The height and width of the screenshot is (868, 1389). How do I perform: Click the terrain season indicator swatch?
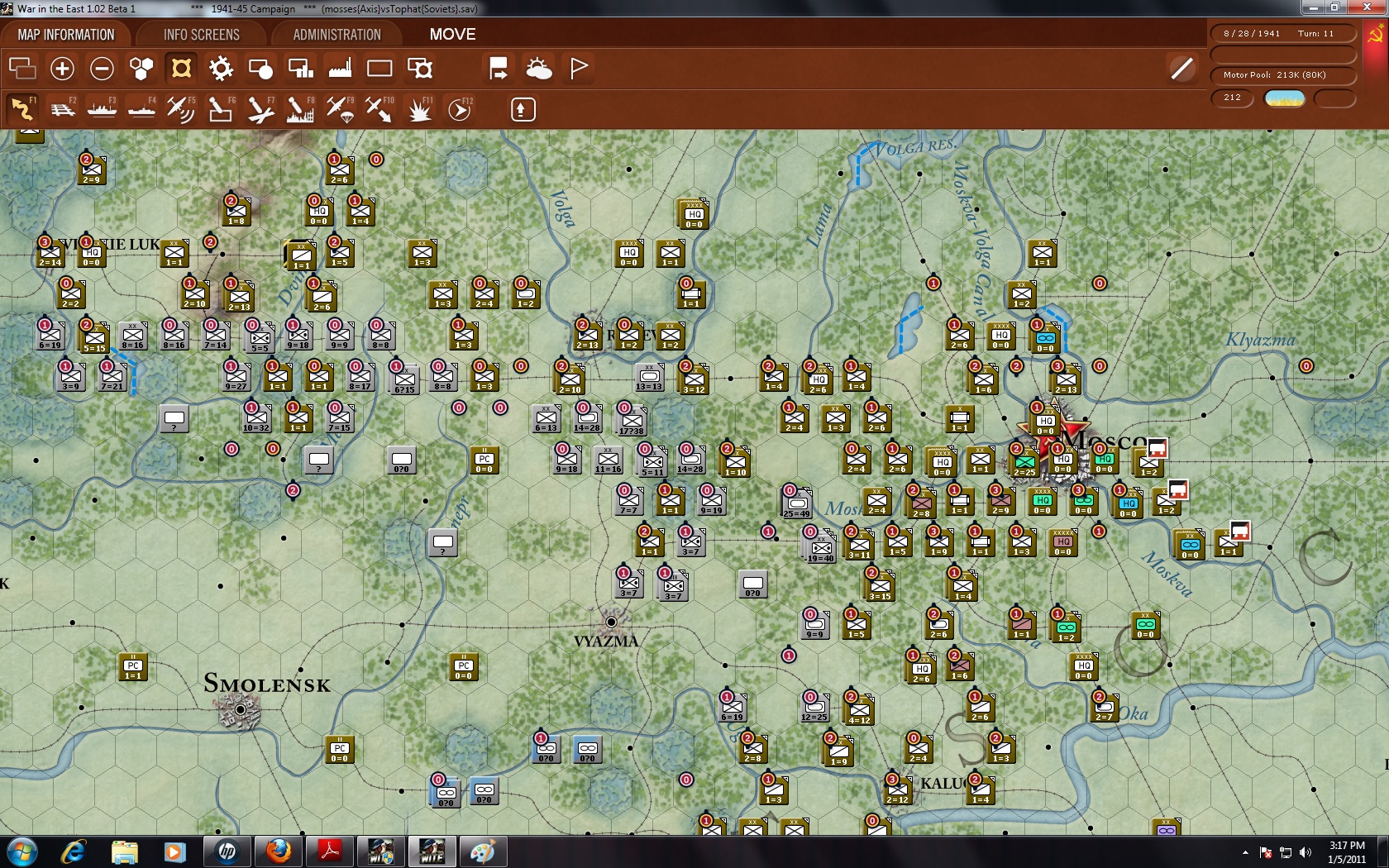tap(1282, 98)
